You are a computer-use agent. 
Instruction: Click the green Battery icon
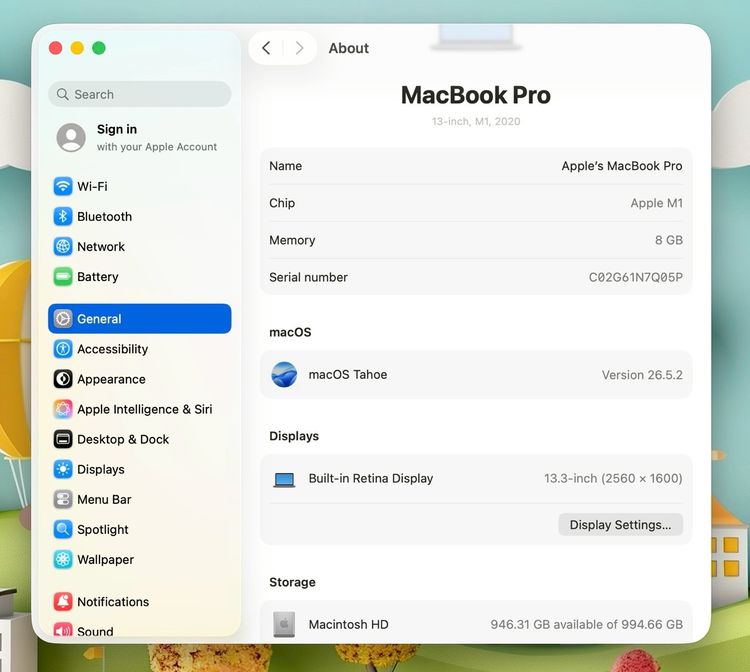click(x=63, y=276)
